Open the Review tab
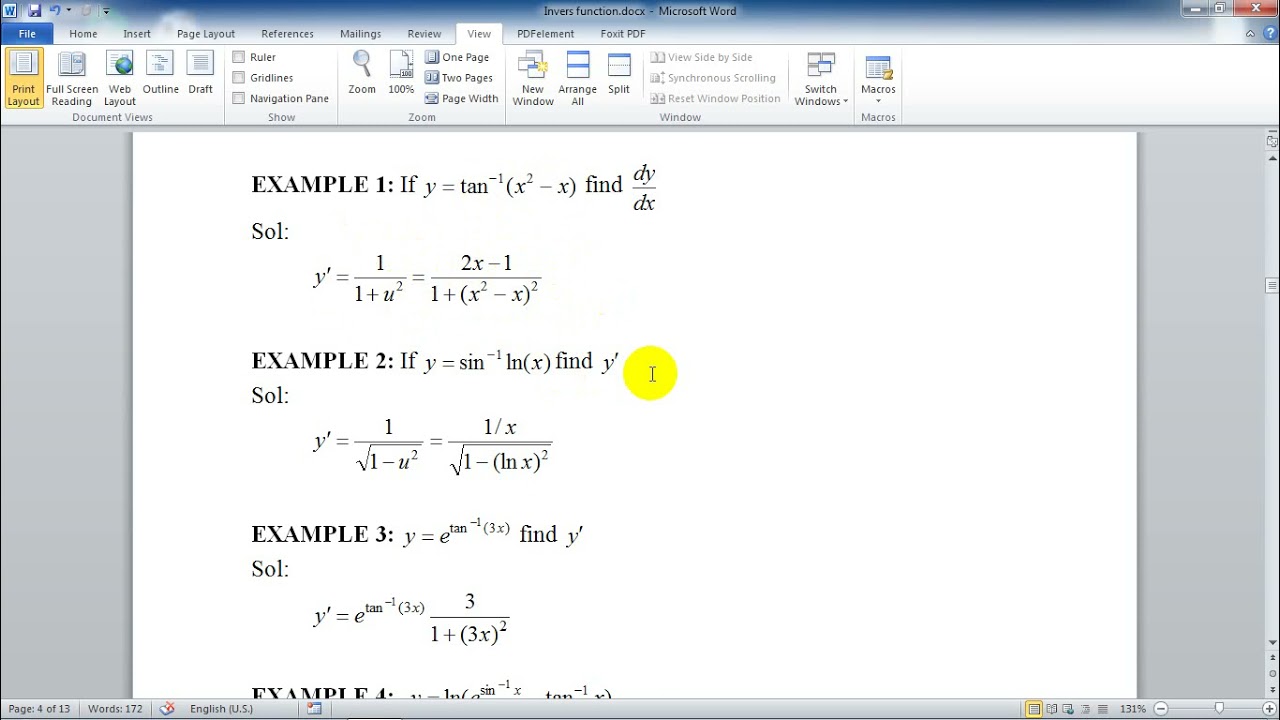The width and height of the screenshot is (1280, 720). coord(424,34)
